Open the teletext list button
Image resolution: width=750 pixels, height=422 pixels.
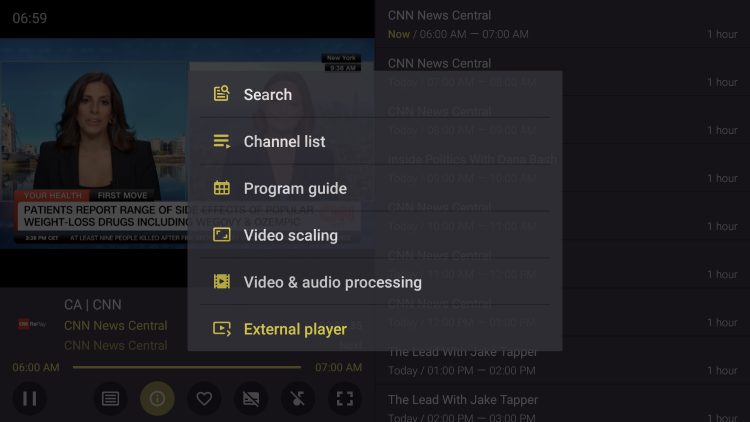click(x=110, y=398)
